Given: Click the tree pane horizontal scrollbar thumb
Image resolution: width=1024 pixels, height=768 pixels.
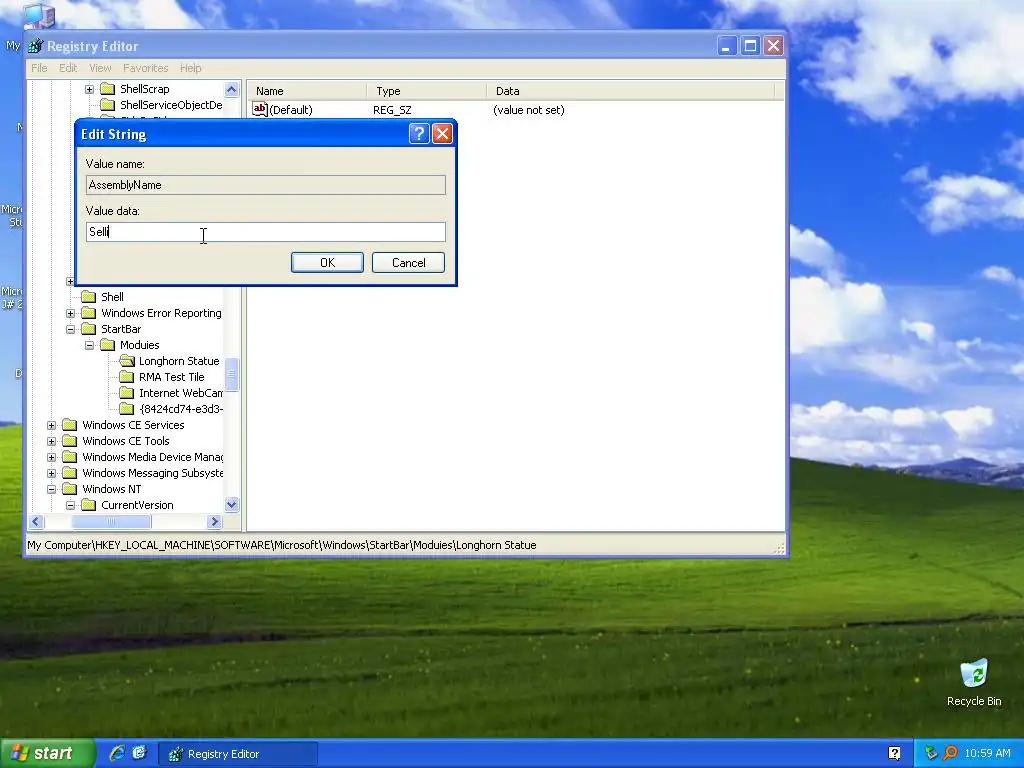Looking at the screenshot, I should click(111, 521).
